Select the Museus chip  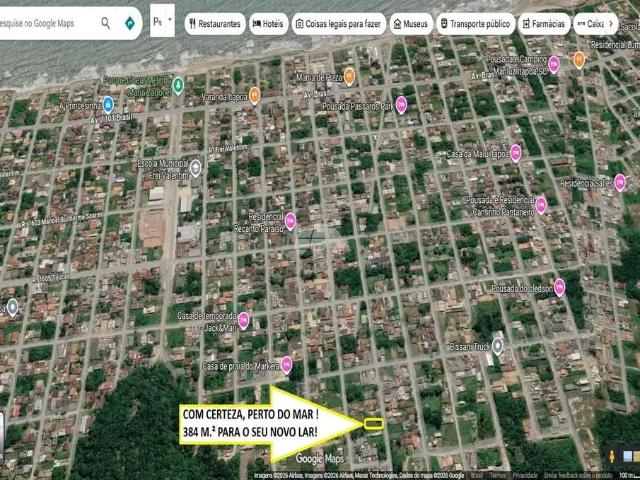[411, 24]
